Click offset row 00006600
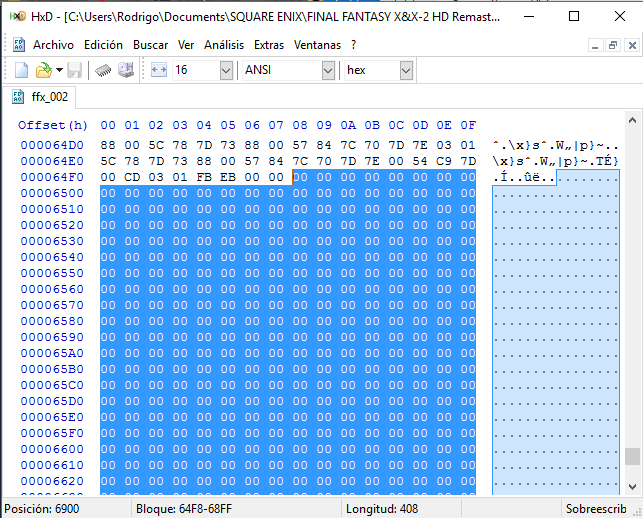Viewport: 643px width, 518px height. coord(52,449)
